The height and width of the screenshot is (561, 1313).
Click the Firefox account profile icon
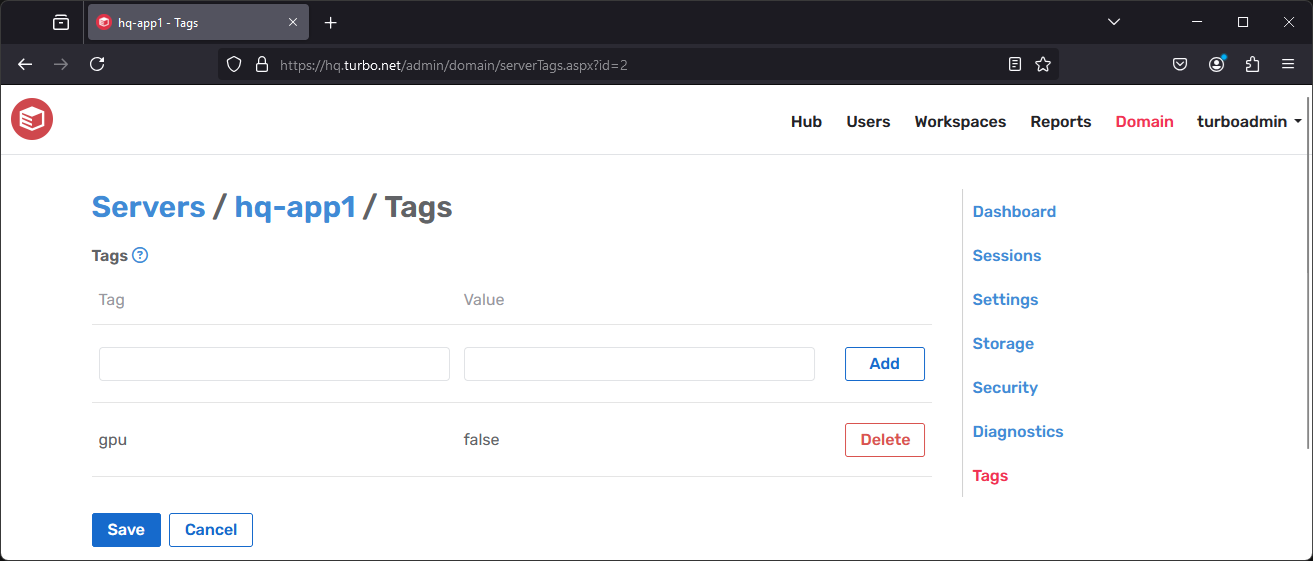[1216, 64]
